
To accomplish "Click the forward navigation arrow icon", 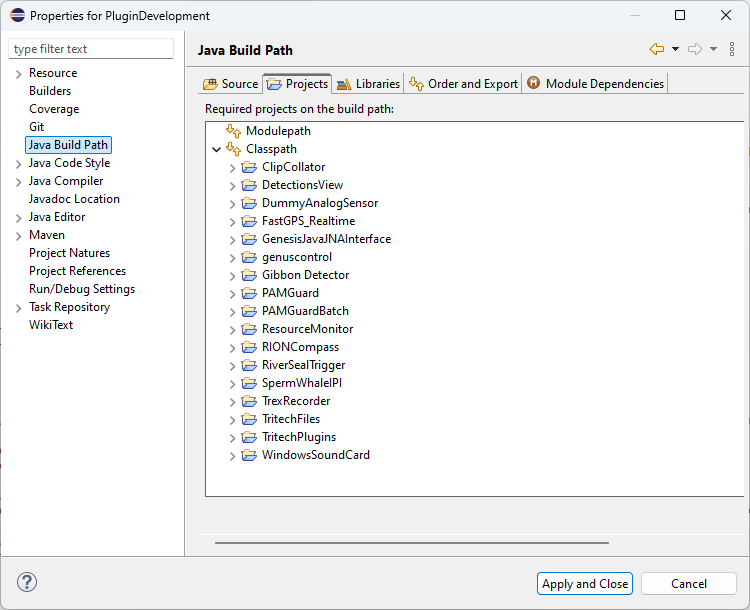I will (695, 49).
